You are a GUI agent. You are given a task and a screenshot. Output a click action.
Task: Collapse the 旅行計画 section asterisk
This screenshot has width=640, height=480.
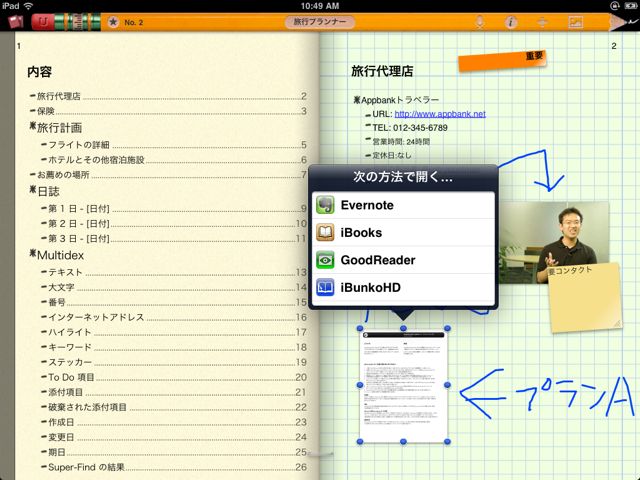(x=33, y=126)
